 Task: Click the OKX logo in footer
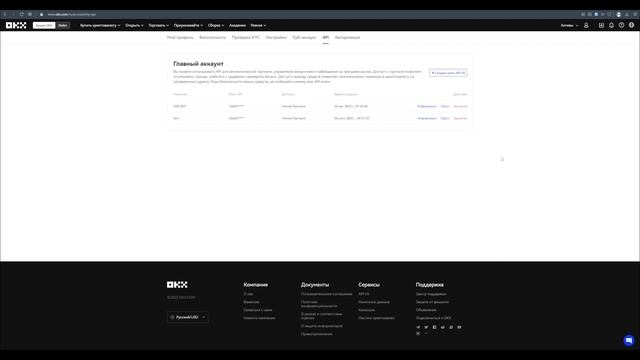click(x=177, y=284)
